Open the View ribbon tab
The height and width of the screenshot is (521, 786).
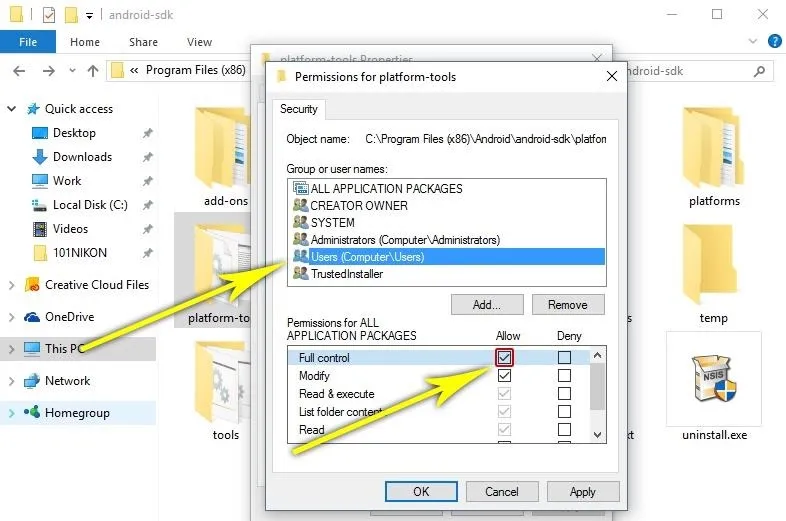tap(200, 42)
